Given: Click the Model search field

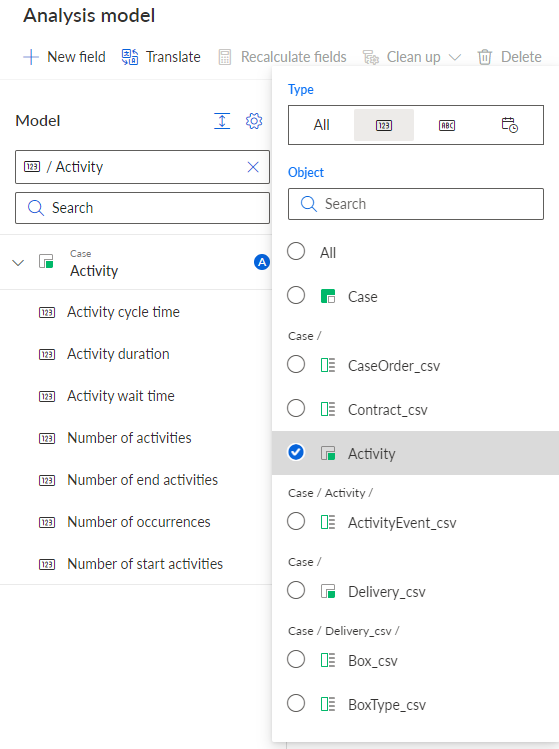Looking at the screenshot, I should pos(142,208).
